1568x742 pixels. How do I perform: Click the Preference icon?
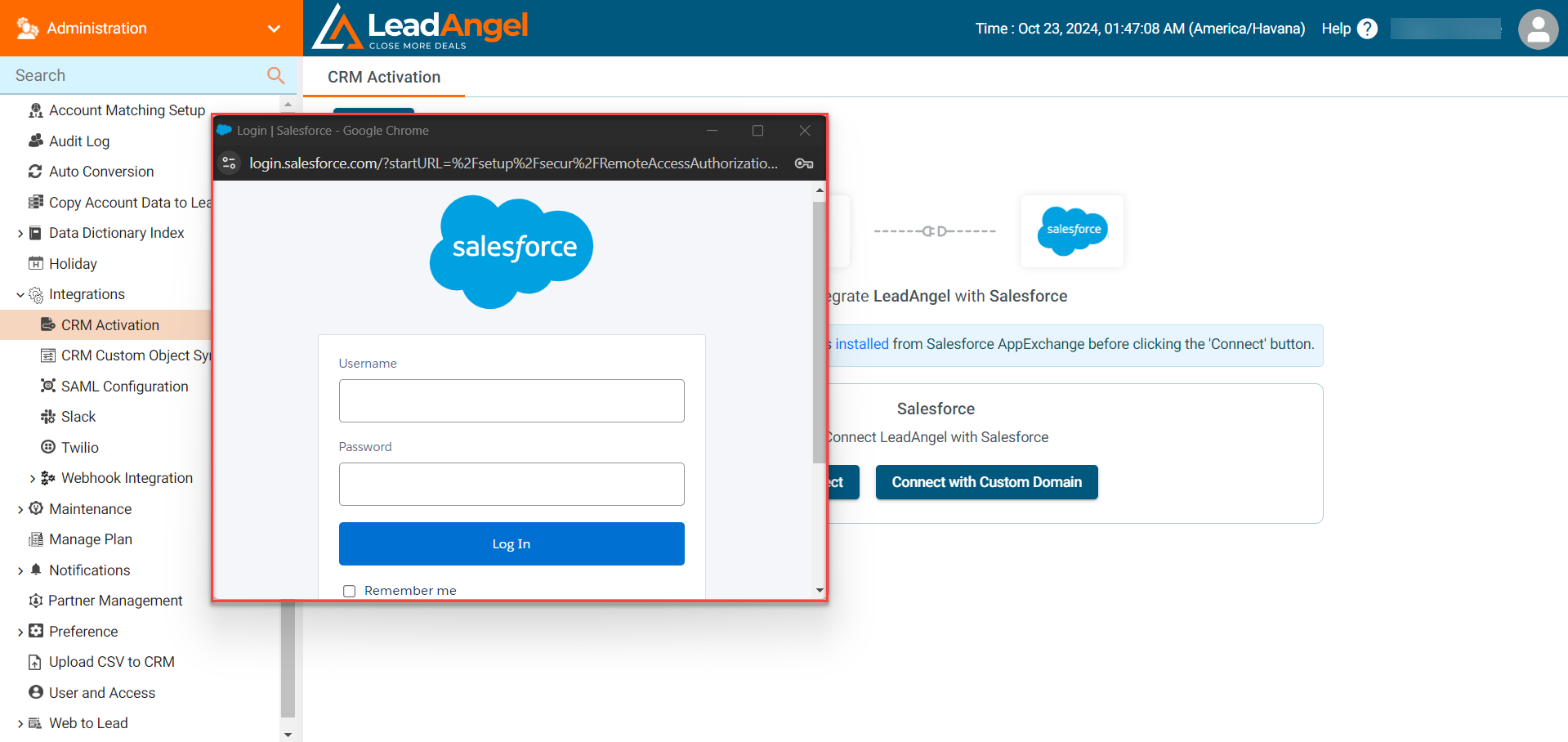(x=36, y=631)
